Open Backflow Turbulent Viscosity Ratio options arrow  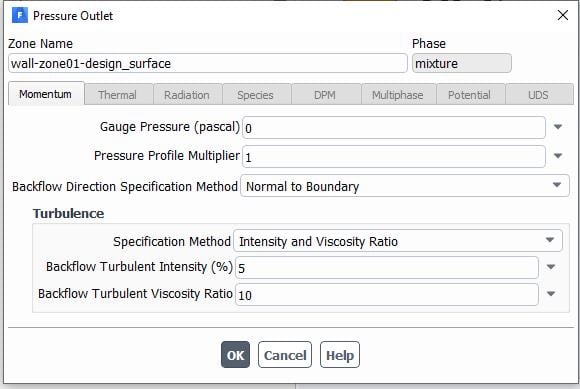coord(551,294)
